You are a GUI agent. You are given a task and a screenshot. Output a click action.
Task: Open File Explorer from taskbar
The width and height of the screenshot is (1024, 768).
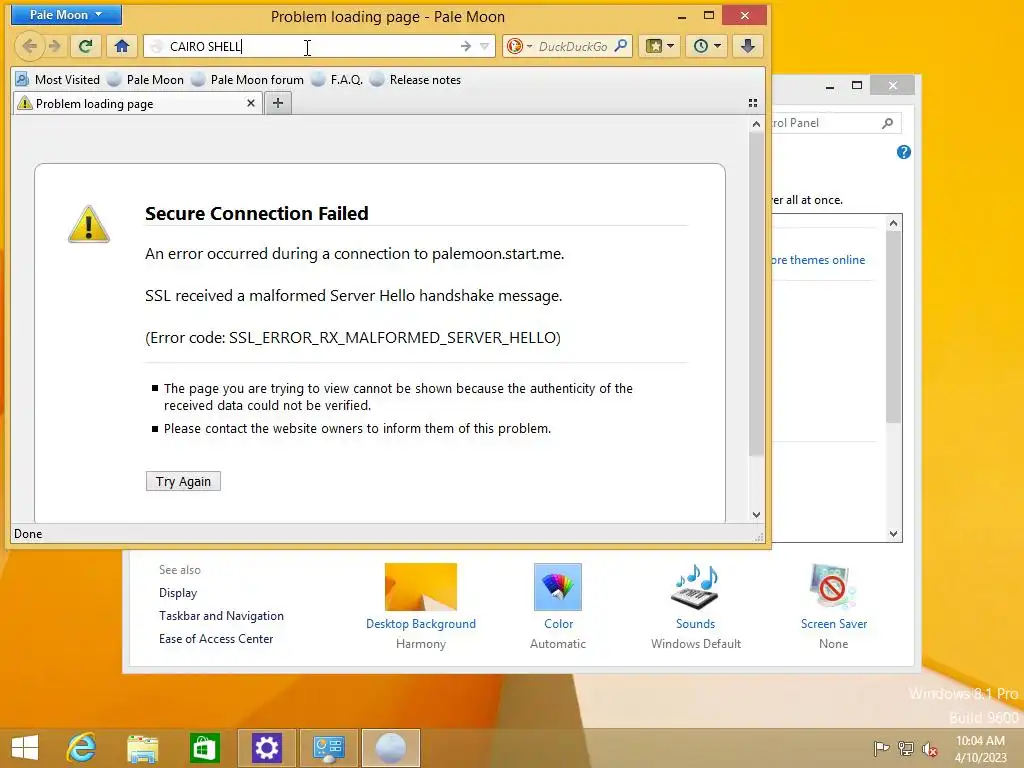pos(143,748)
